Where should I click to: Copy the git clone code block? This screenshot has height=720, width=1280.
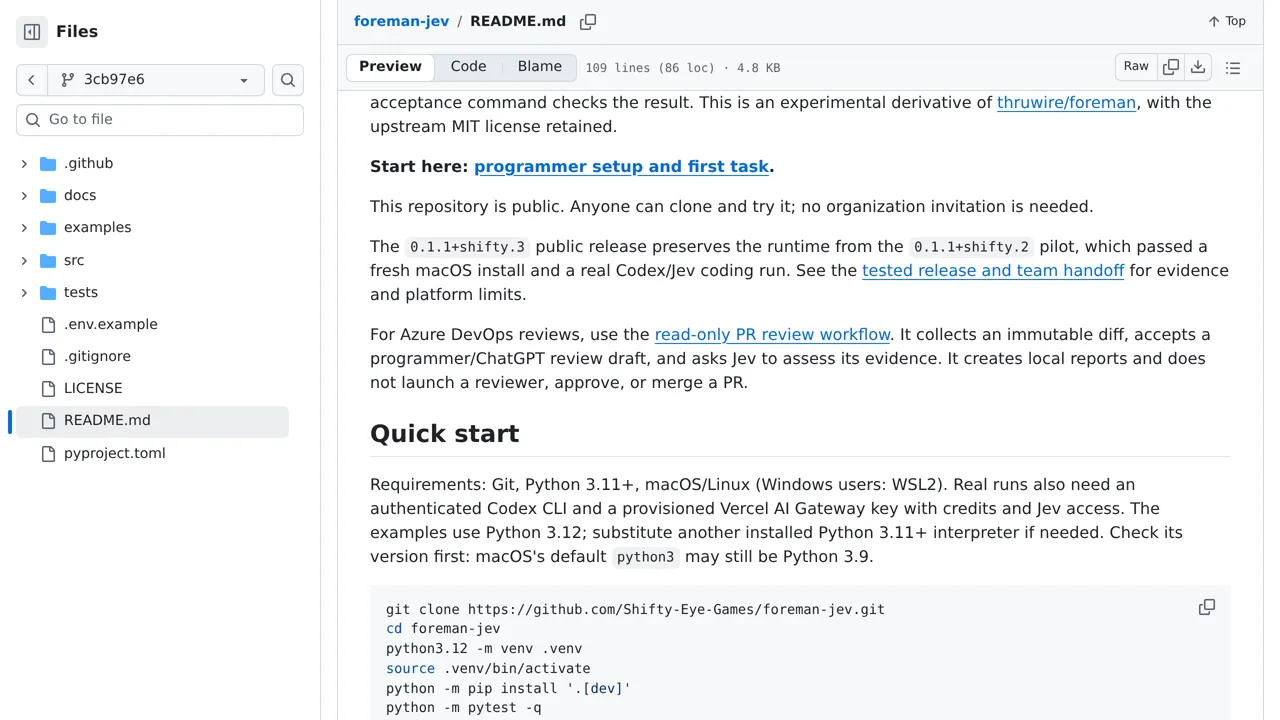1207,608
